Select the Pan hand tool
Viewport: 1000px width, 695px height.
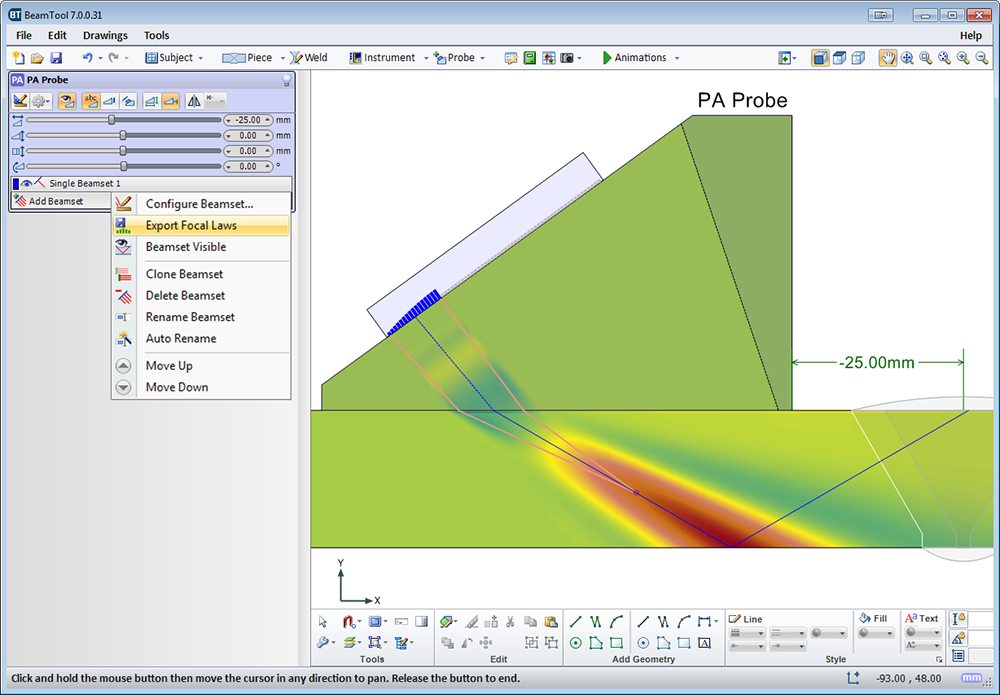tap(887, 58)
